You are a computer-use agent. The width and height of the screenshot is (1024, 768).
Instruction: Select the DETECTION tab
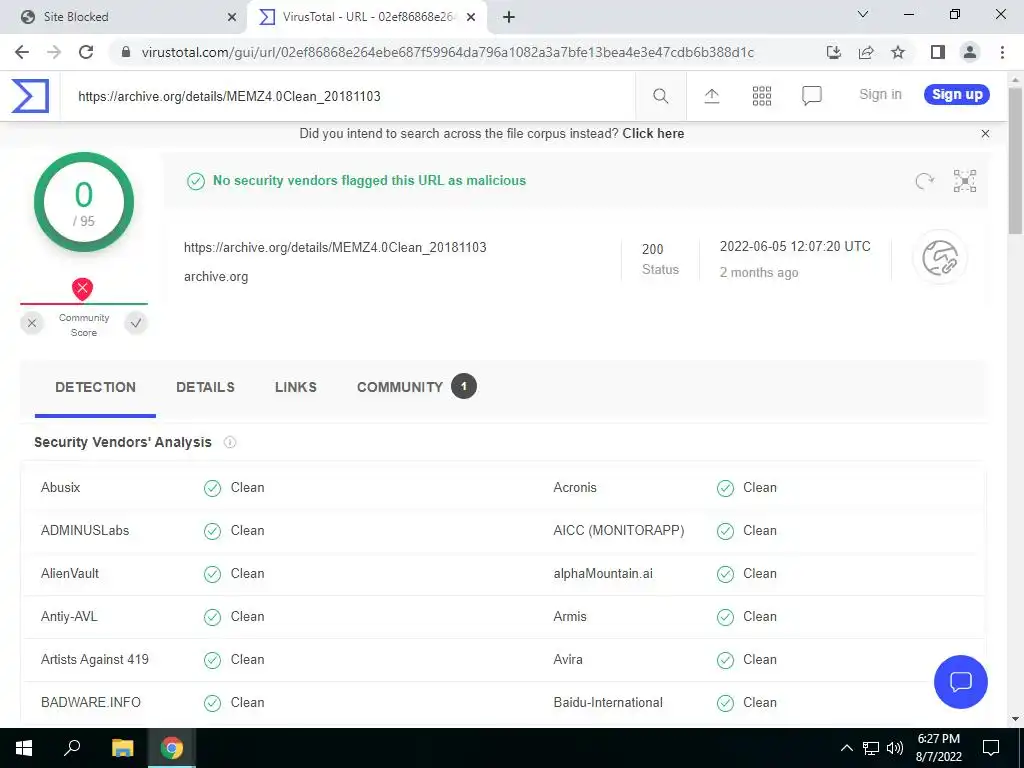(95, 387)
